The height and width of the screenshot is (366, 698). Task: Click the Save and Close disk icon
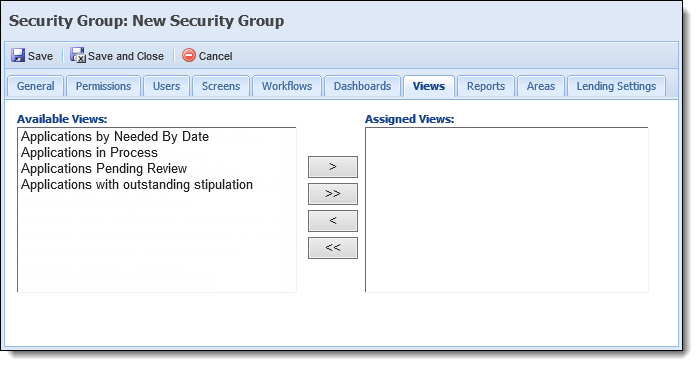coord(78,56)
